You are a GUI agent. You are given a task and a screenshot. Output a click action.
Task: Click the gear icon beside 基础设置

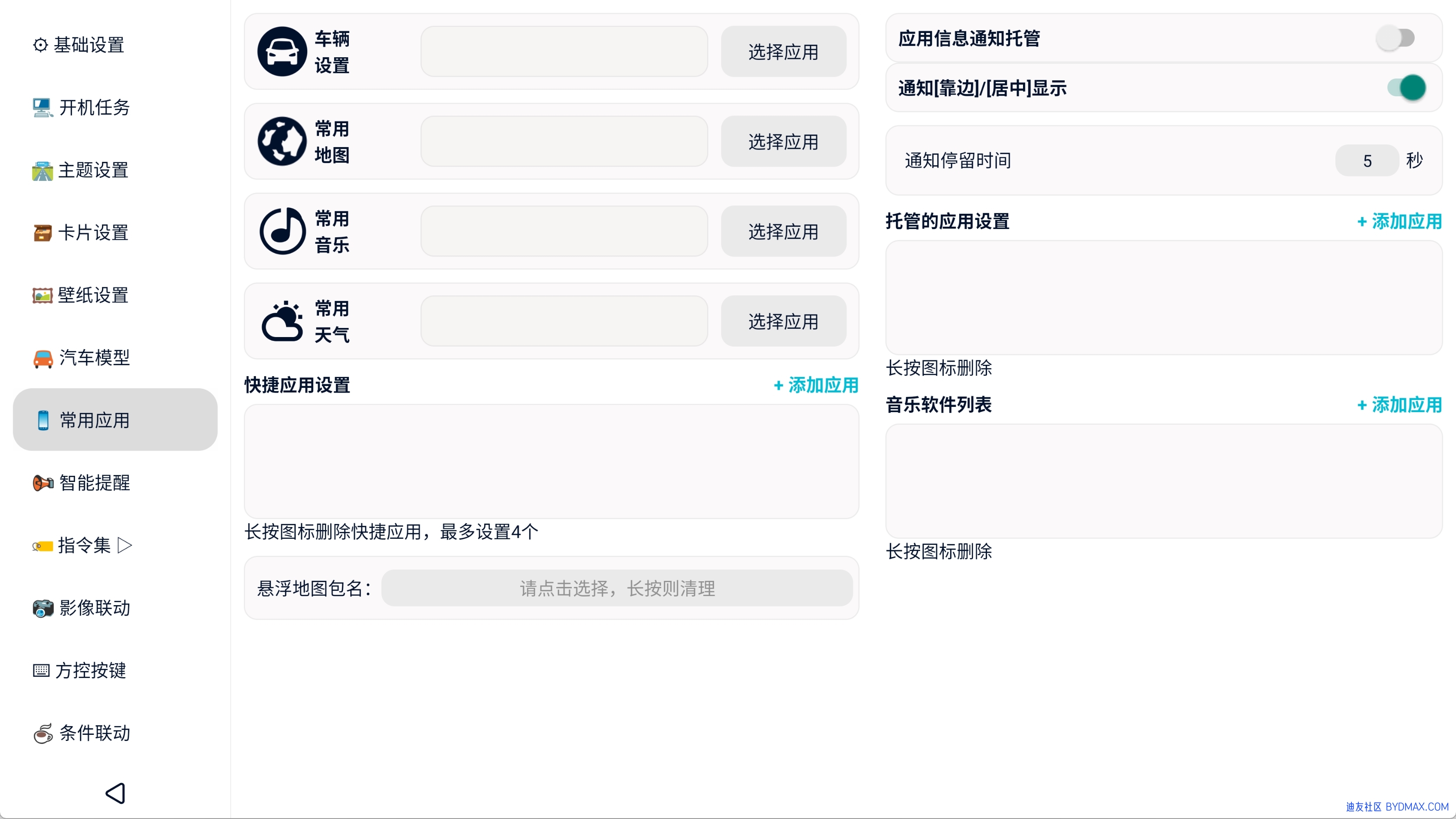click(41, 45)
